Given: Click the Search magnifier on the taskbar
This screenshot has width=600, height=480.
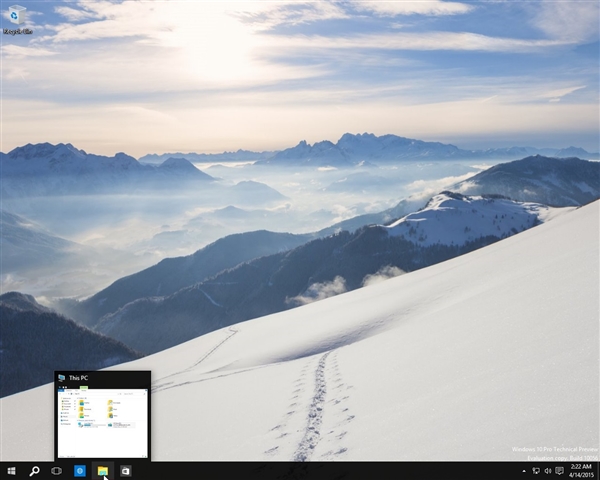Looking at the screenshot, I should click(x=34, y=470).
